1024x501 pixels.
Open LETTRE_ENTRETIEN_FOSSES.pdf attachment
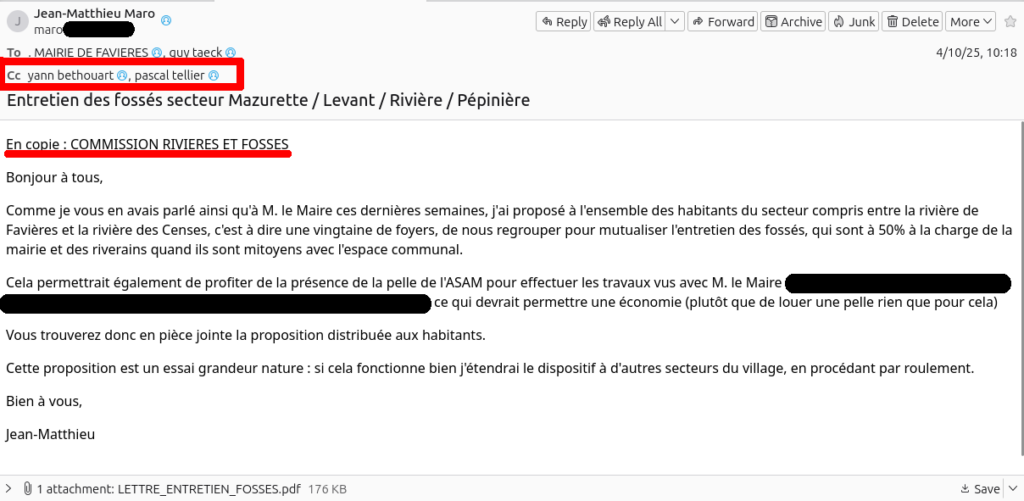[208, 489]
